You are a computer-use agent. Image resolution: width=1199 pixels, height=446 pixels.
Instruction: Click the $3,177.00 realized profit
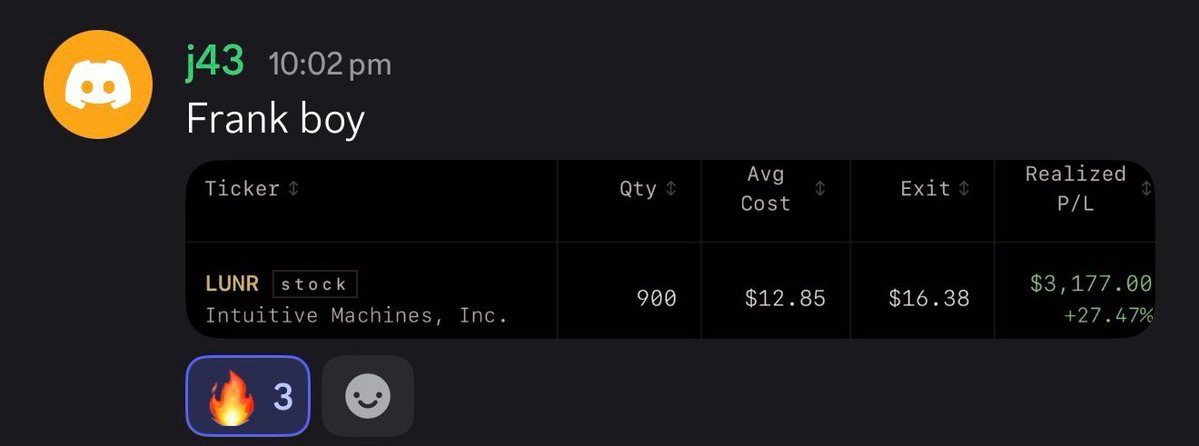1091,284
